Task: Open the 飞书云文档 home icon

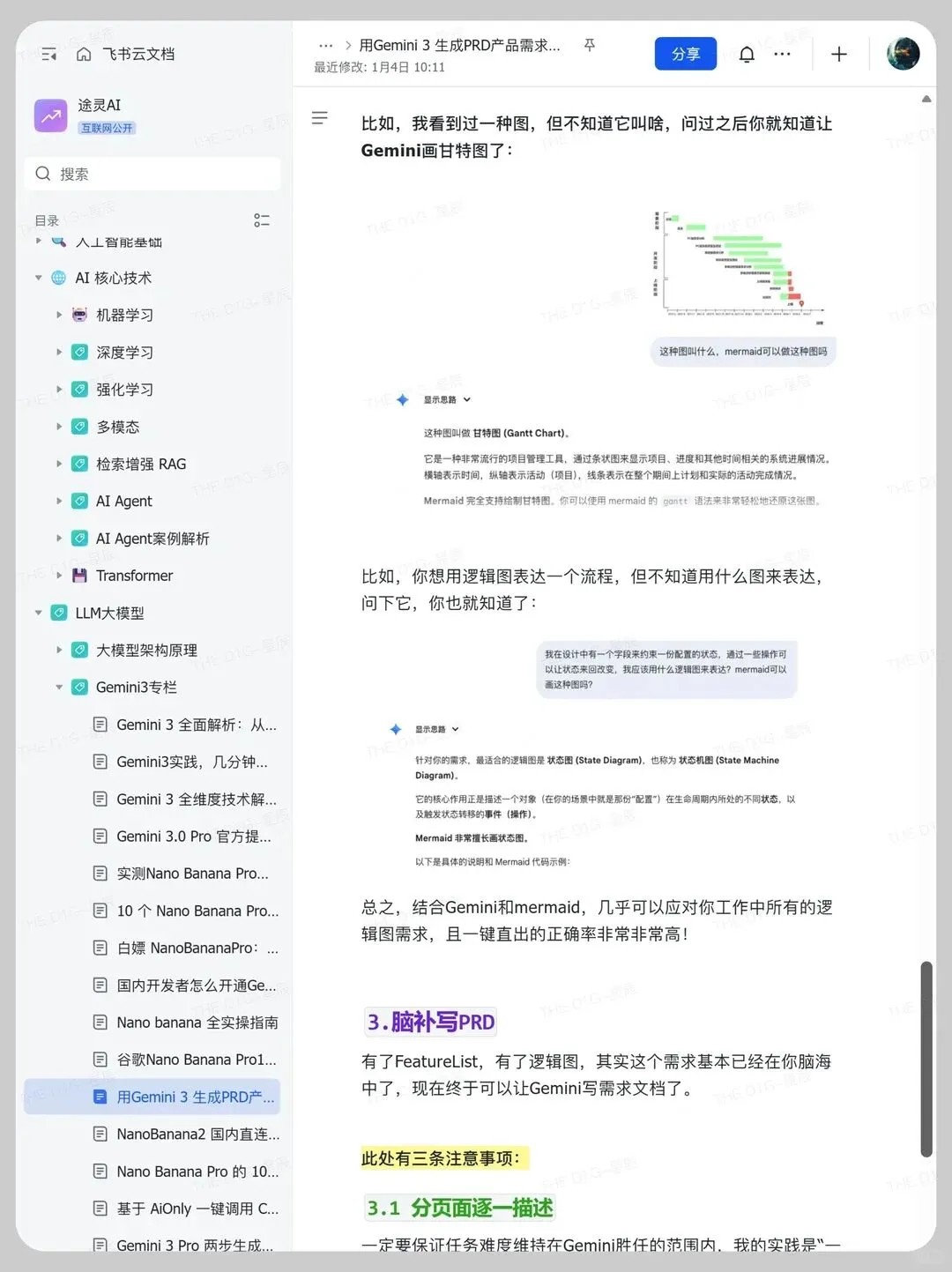Action: [84, 54]
